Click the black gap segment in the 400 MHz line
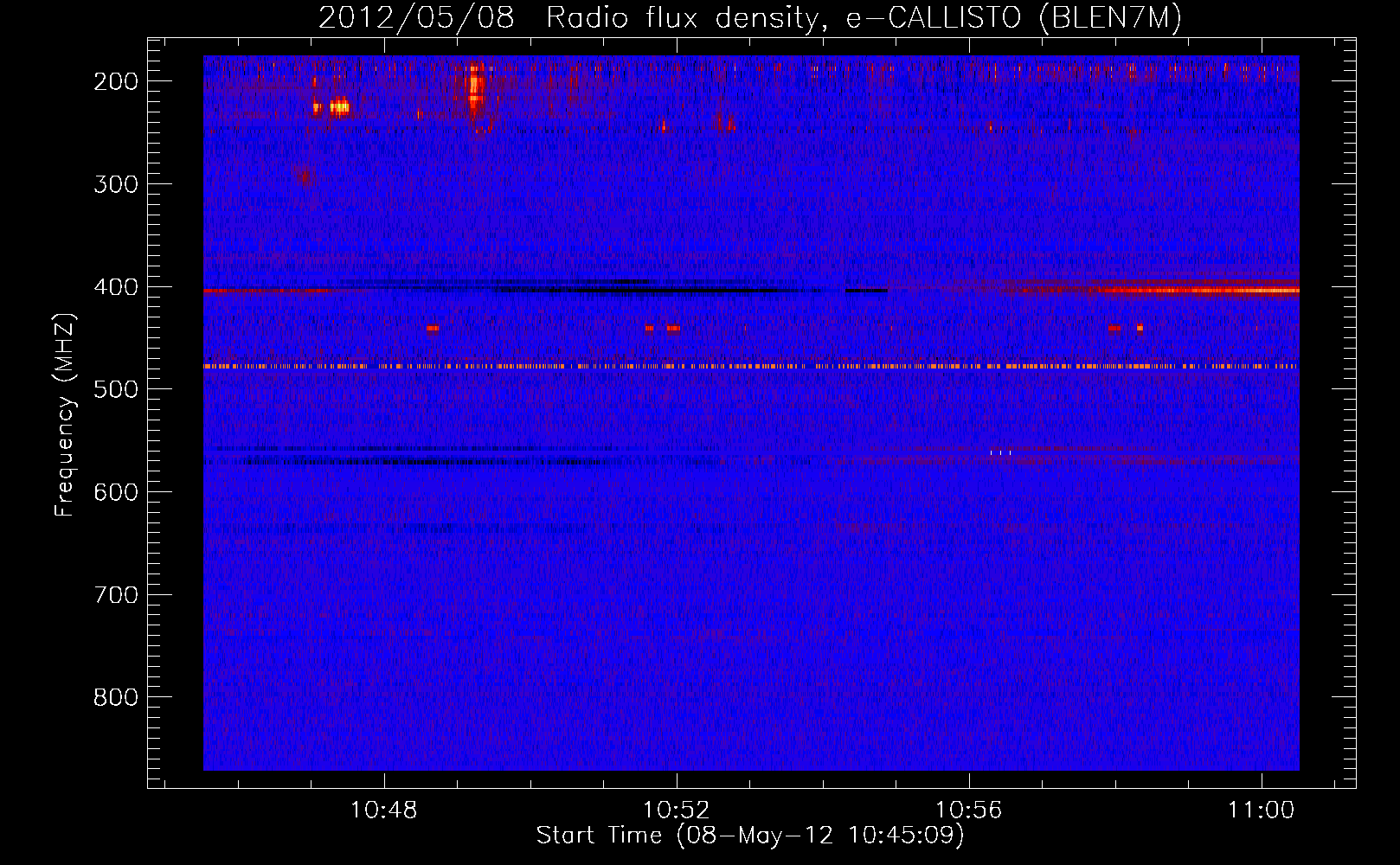Viewport: 1400px width, 865px height. [x=866, y=291]
